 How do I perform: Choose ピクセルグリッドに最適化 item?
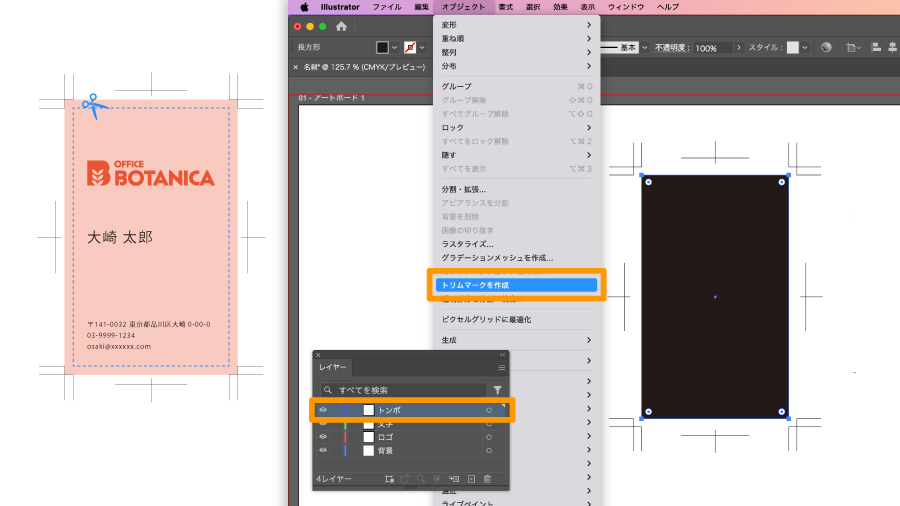pyautogui.click(x=516, y=320)
